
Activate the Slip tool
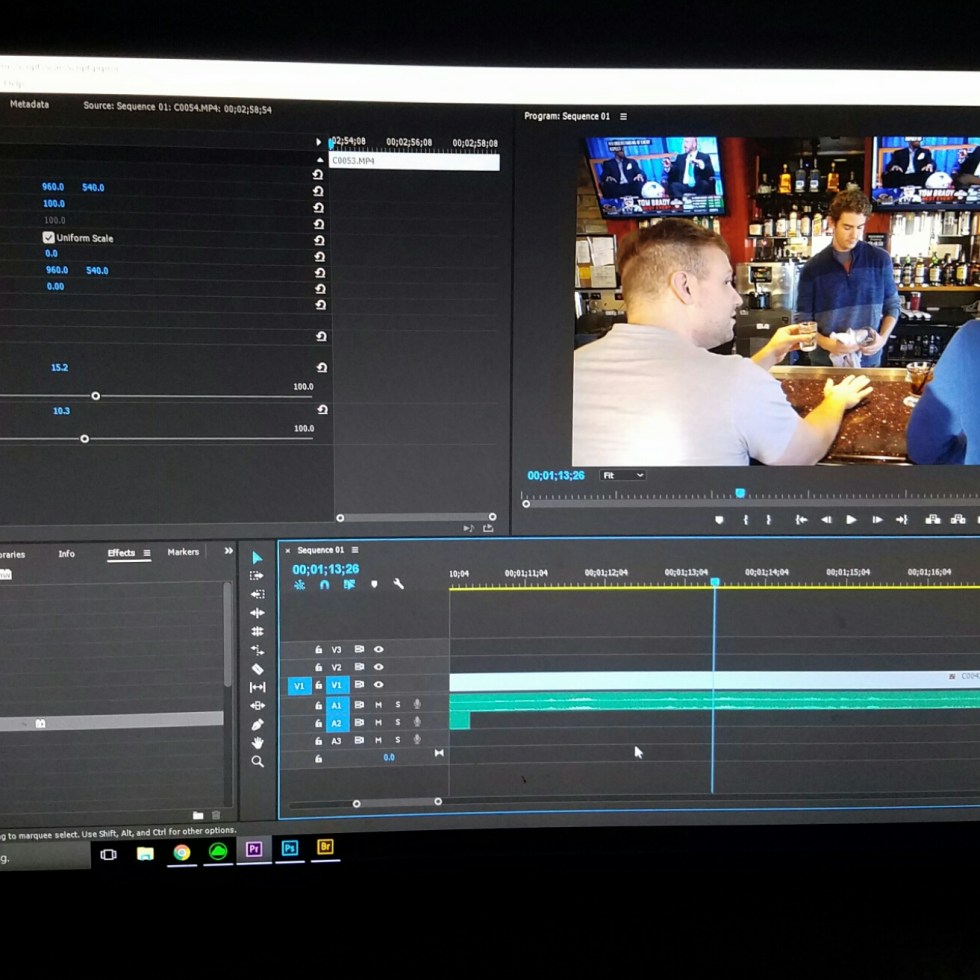[257, 687]
